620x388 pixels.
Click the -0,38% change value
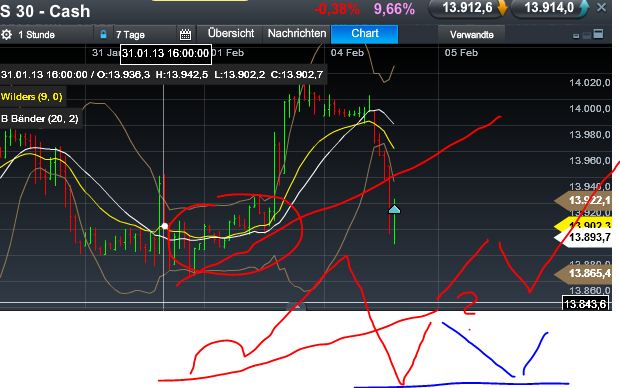(337, 9)
